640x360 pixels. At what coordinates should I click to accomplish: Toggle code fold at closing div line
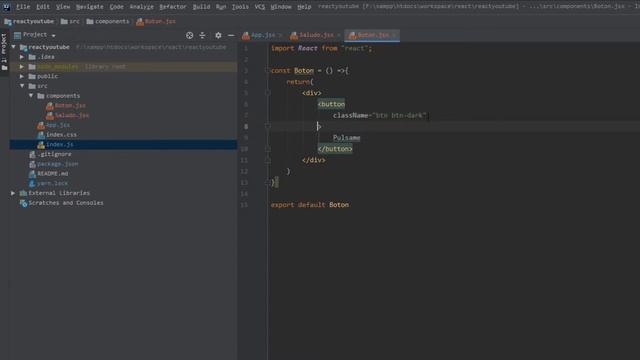267,160
